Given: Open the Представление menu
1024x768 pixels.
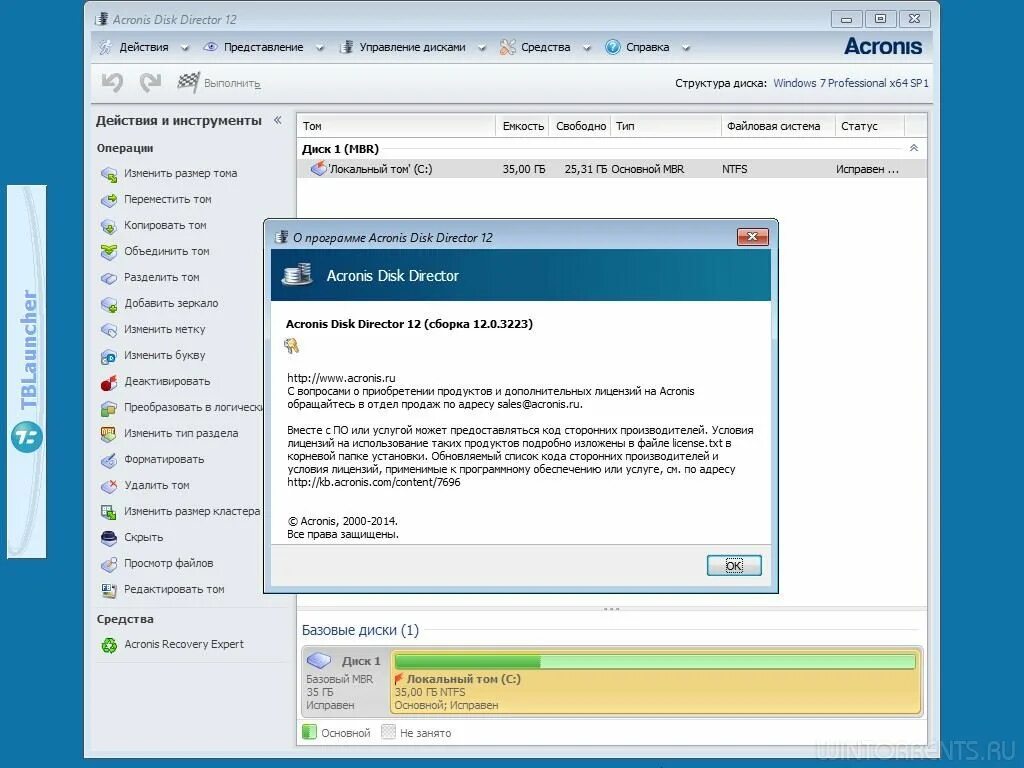Looking at the screenshot, I should (x=263, y=47).
